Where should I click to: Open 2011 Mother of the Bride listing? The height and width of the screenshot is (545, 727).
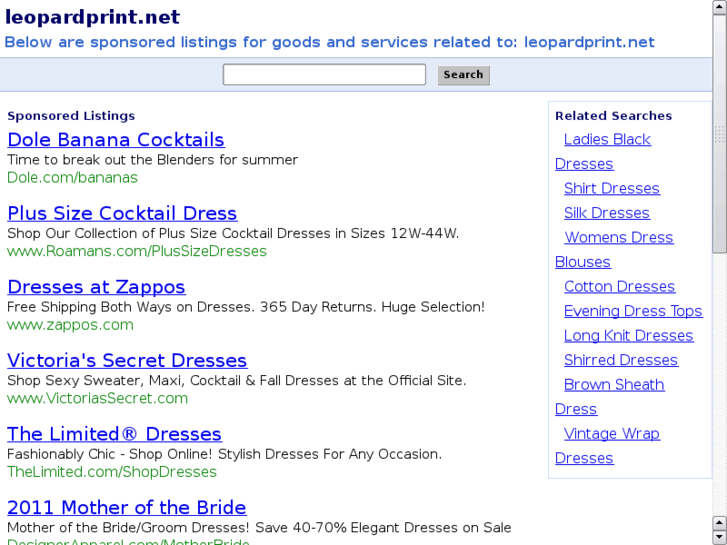[126, 508]
